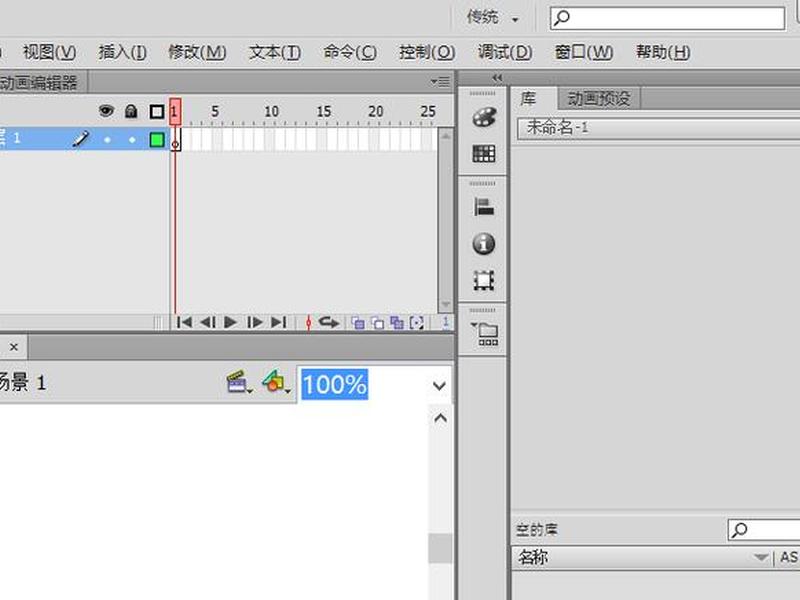Click the AS column header
800x600 pixels.
(x=789, y=557)
